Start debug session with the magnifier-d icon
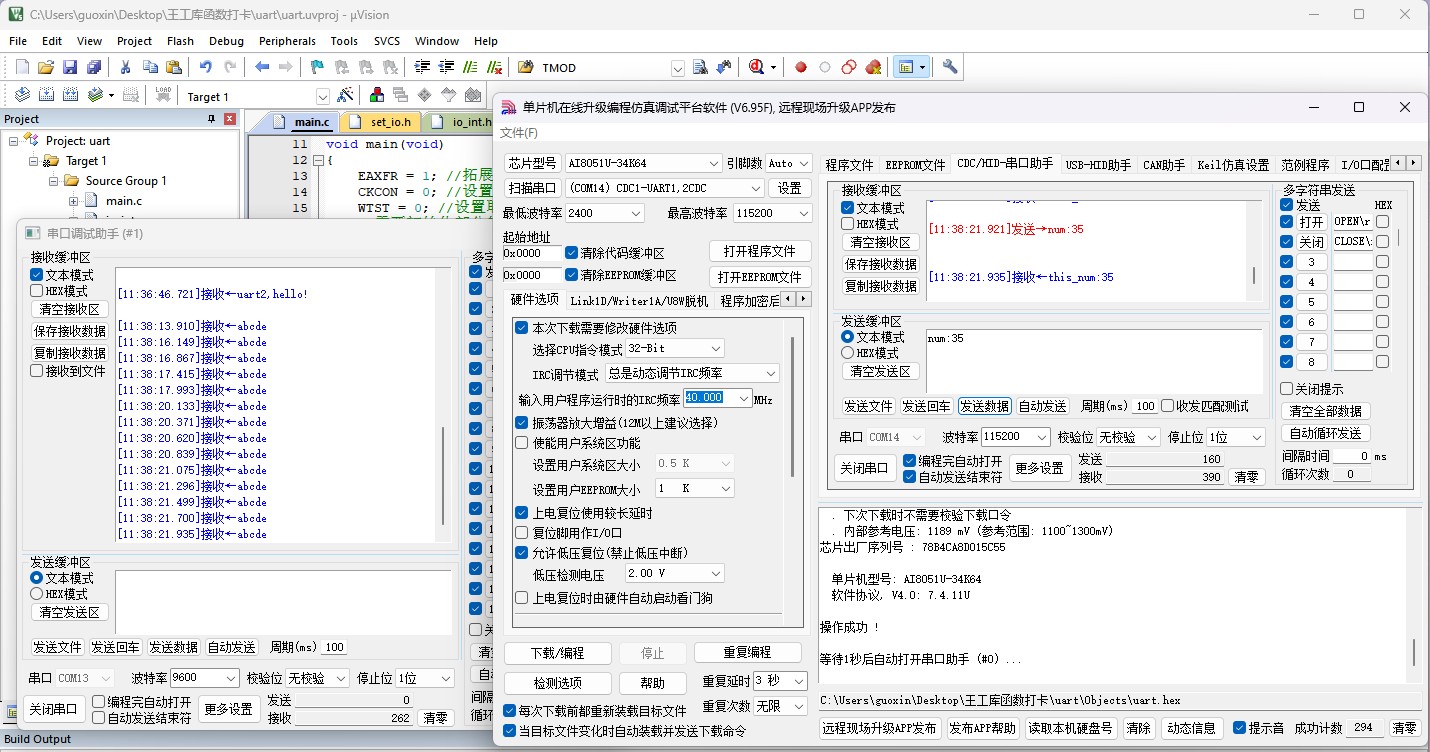The height and width of the screenshot is (752, 1430). 757,67
